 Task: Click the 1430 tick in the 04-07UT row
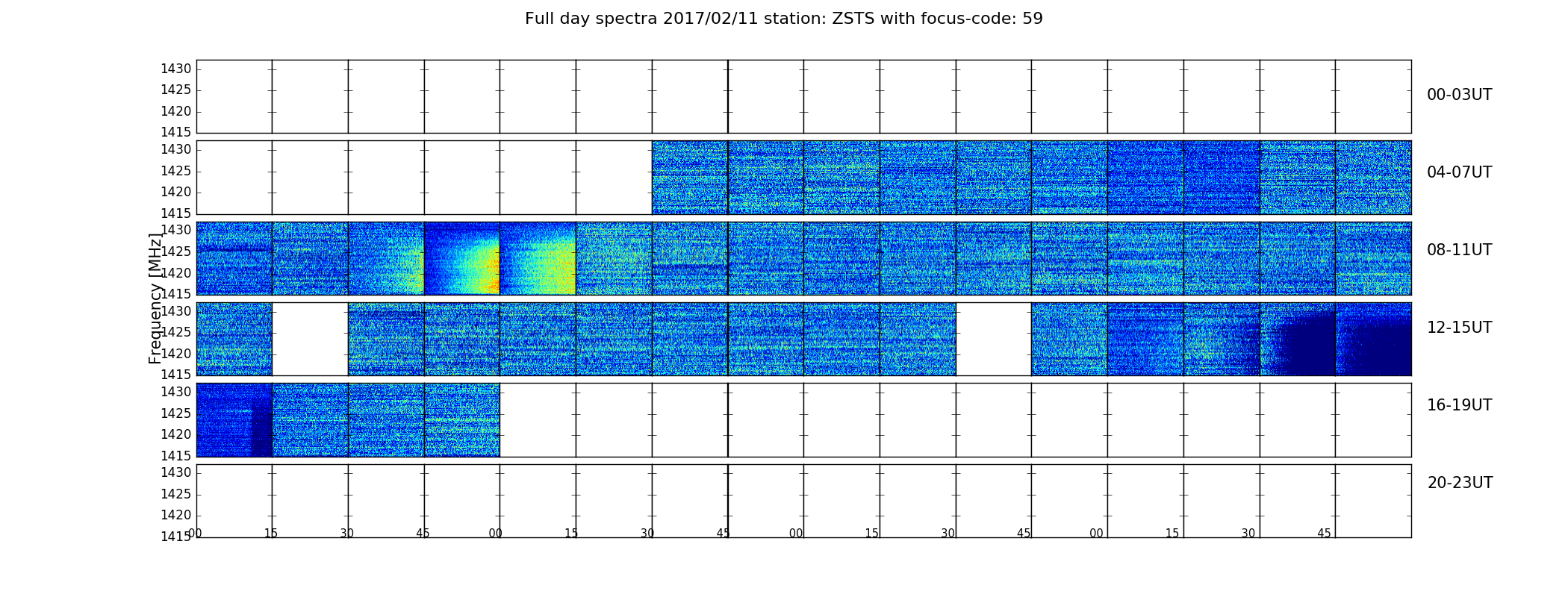(x=176, y=150)
